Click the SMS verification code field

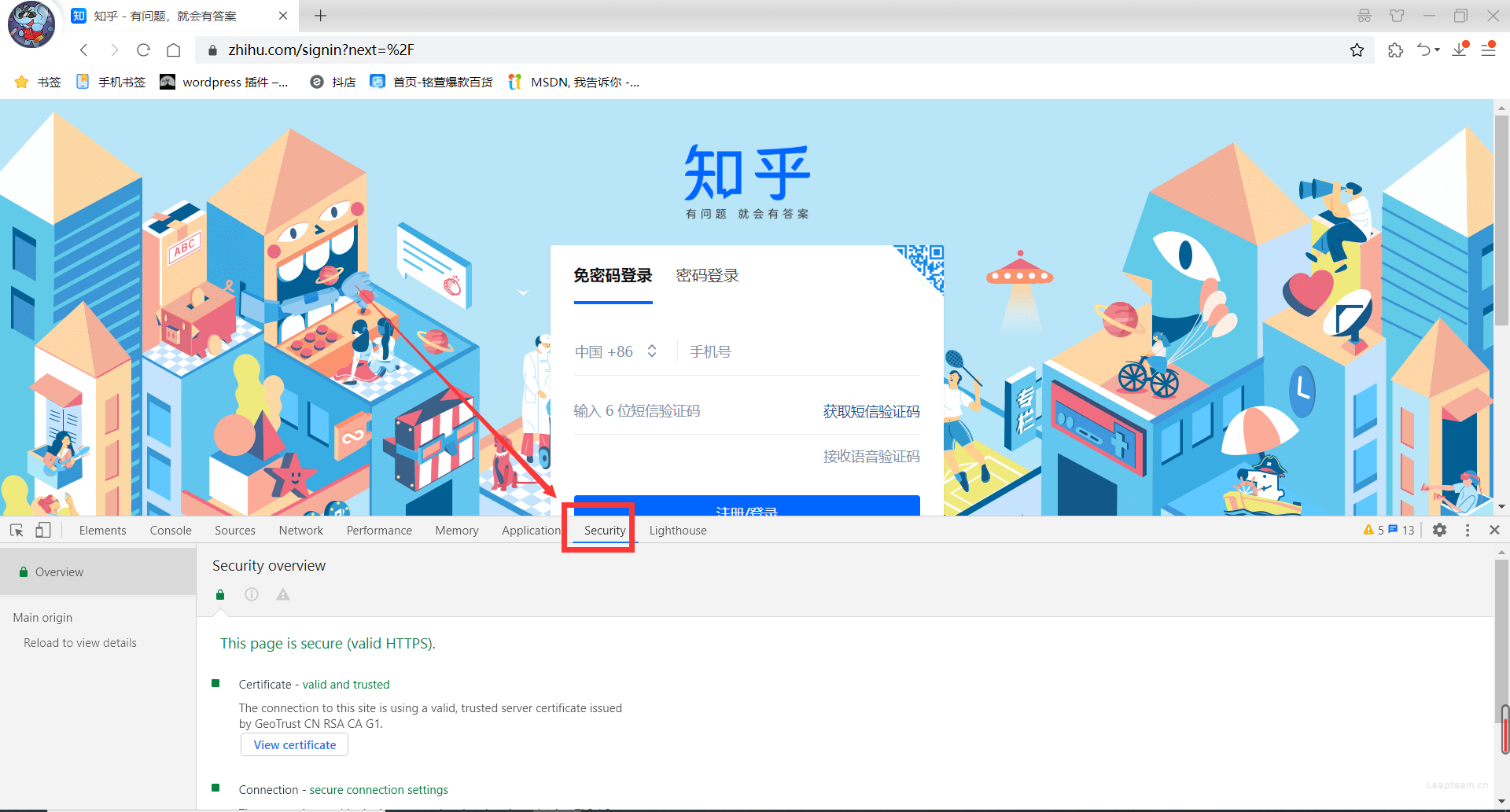[692, 411]
